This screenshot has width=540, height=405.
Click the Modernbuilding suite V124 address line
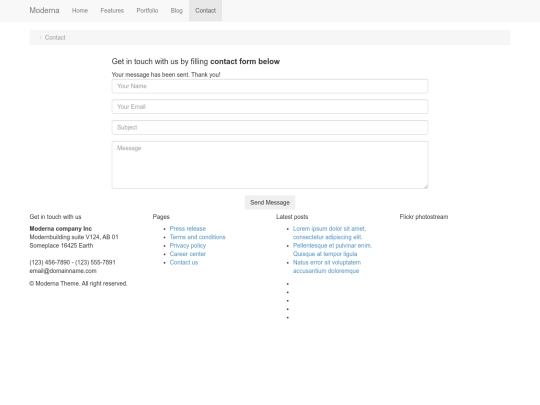click(74, 237)
